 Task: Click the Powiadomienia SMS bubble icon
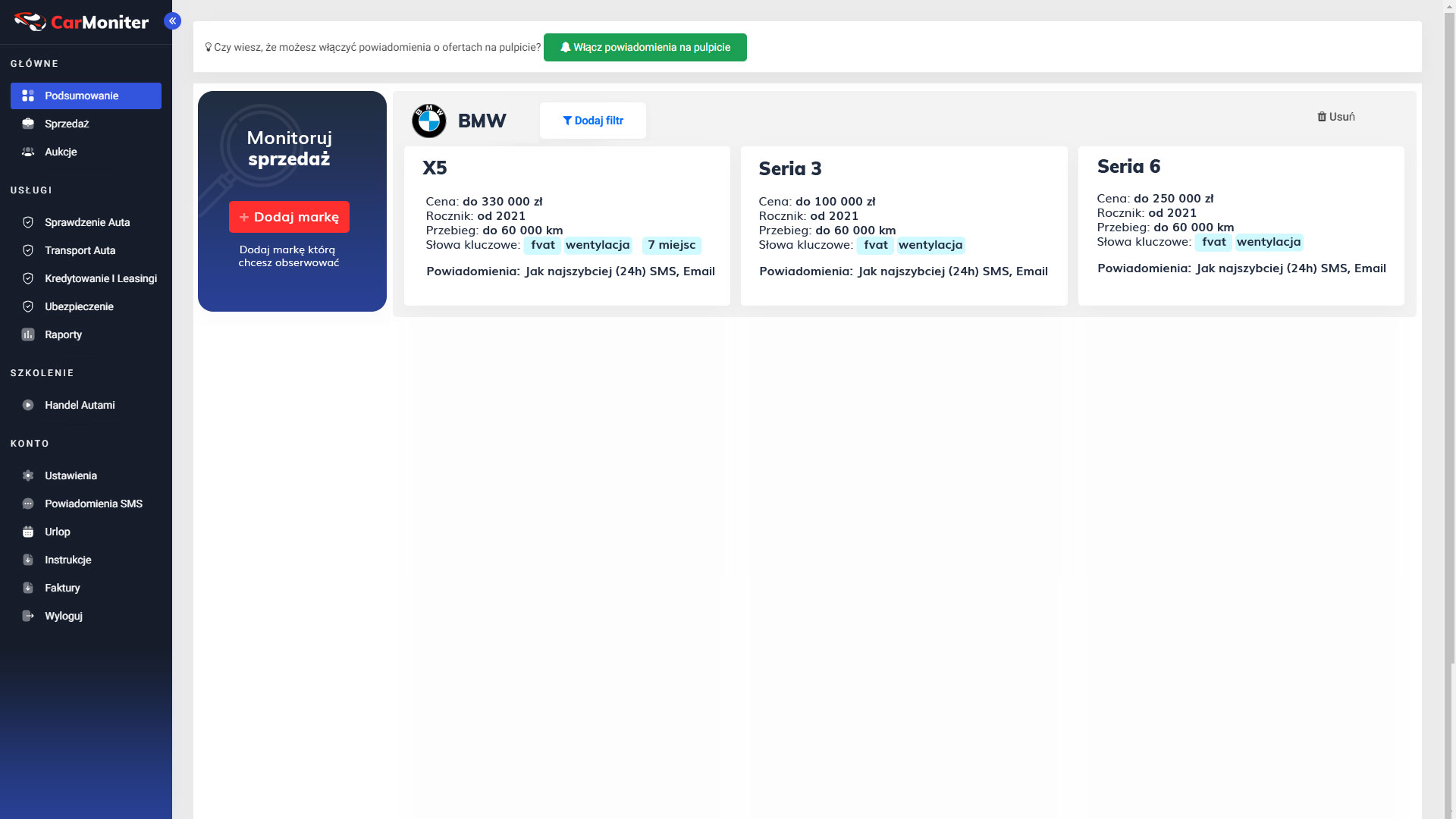click(x=28, y=504)
